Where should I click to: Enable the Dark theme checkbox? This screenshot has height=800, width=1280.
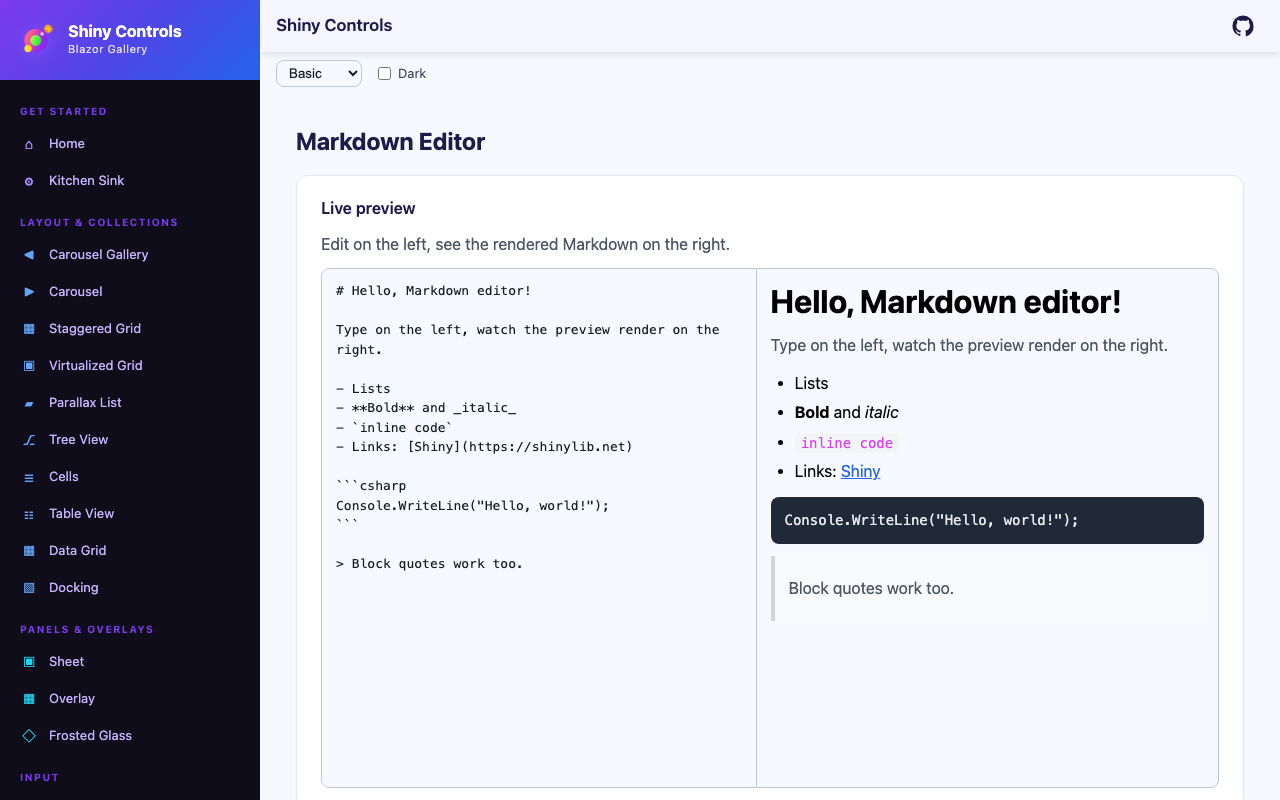pos(384,74)
